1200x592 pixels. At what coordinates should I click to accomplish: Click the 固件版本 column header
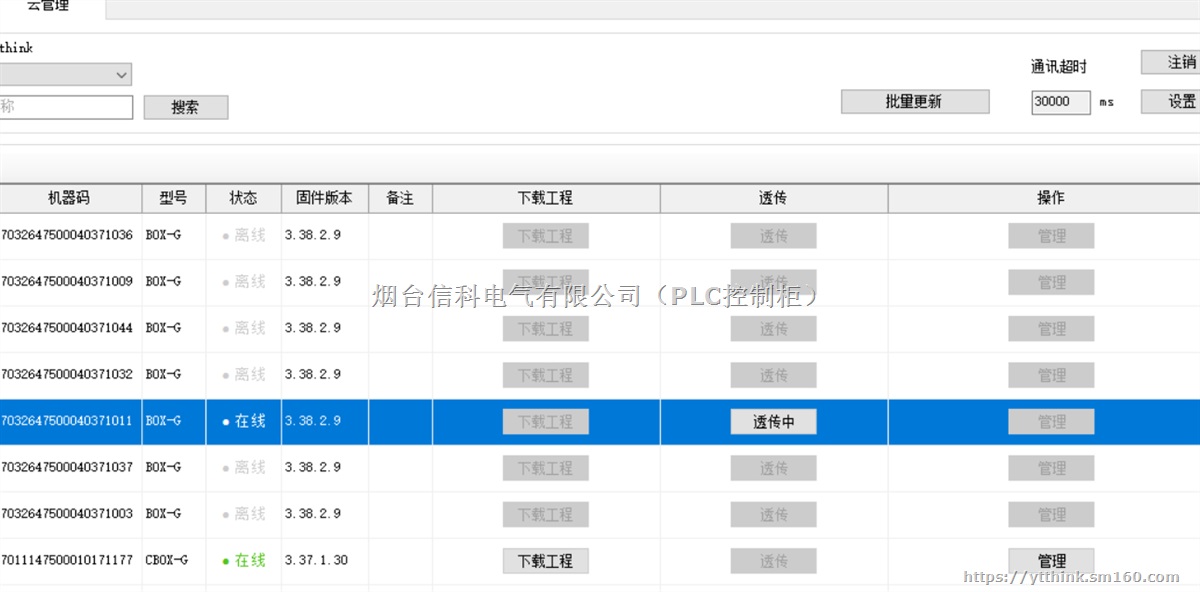pos(325,197)
